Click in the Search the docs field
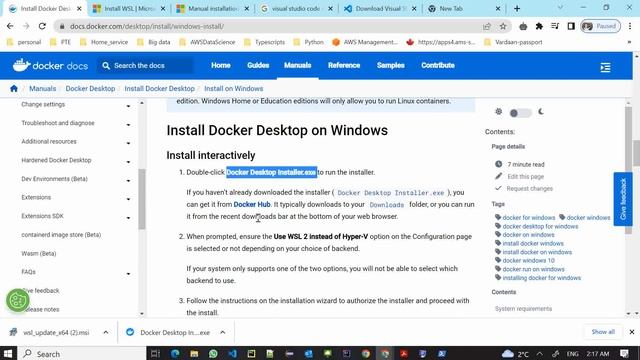This screenshot has height=360, width=640. click(x=145, y=65)
